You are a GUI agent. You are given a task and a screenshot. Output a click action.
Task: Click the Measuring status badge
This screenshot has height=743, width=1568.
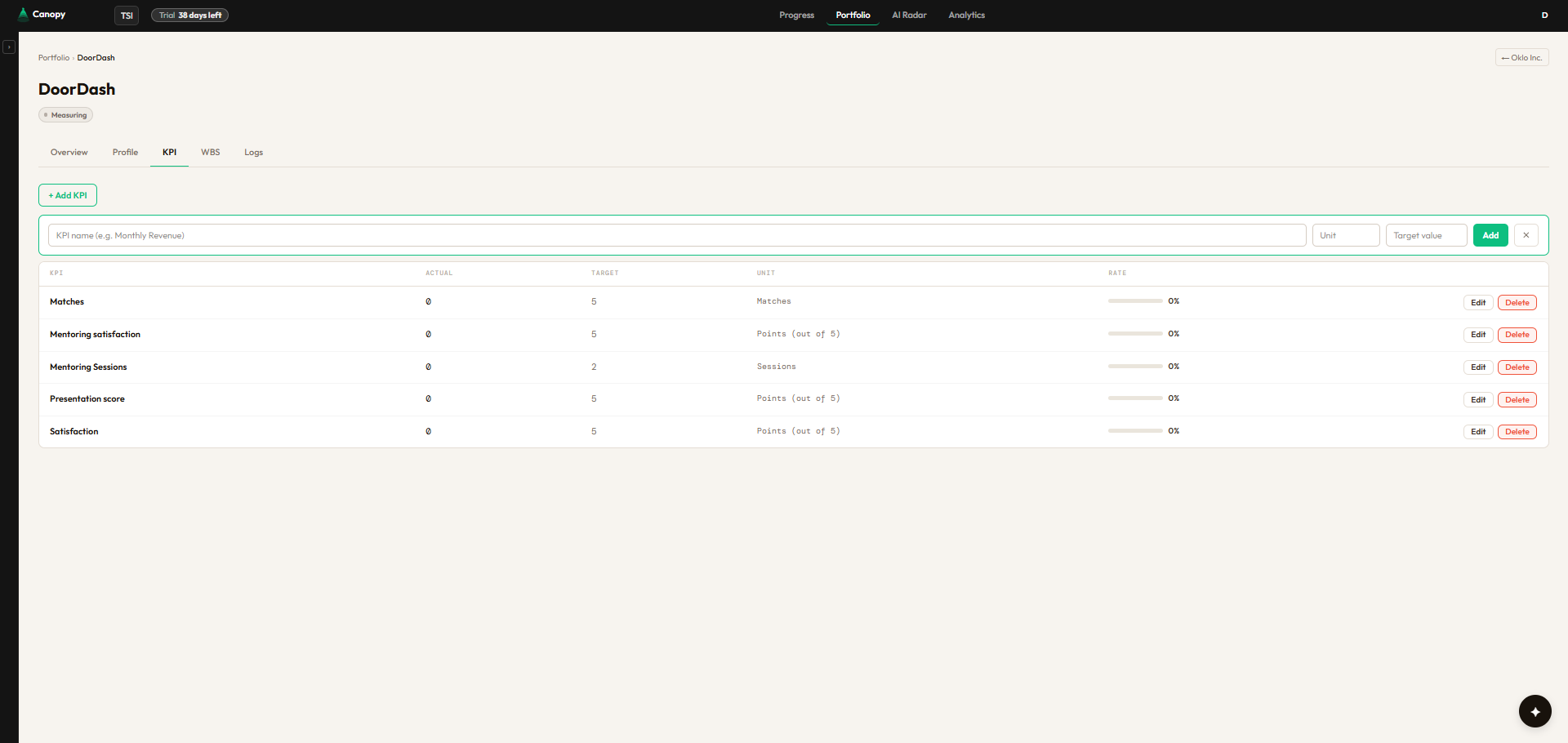pos(65,115)
